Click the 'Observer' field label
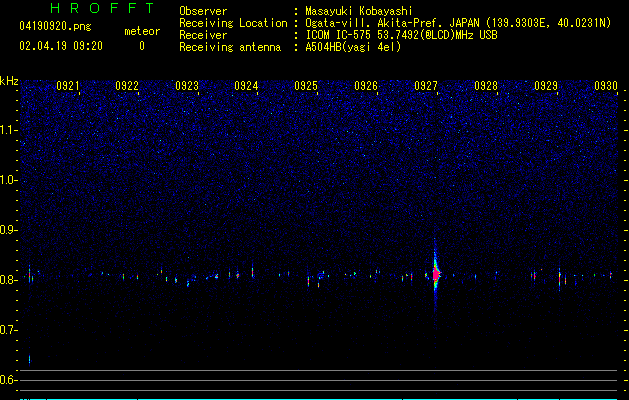Viewport: 629px width, 400px height. tap(203, 11)
